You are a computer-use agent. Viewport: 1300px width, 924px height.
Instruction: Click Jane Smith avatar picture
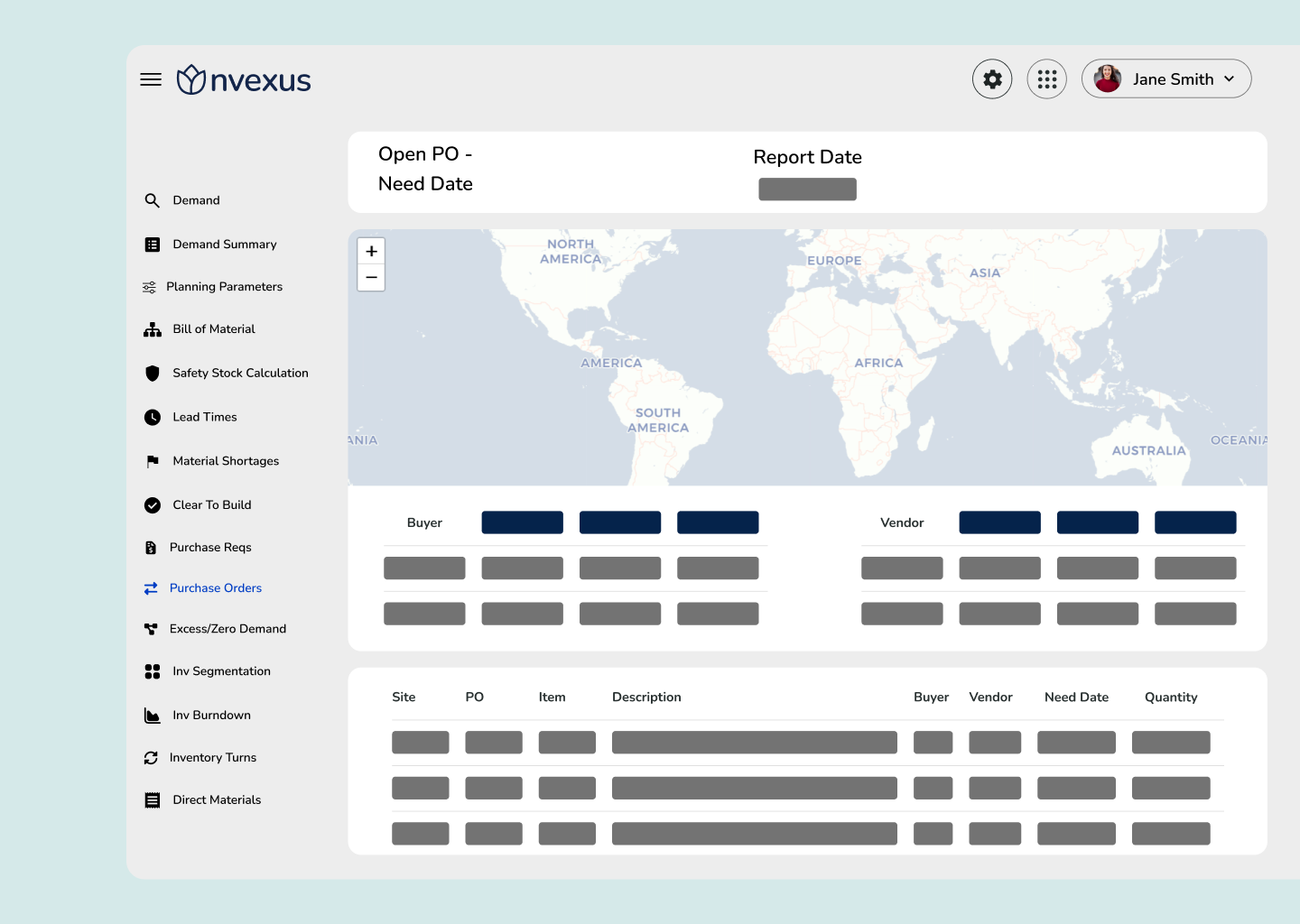pyautogui.click(x=1108, y=79)
